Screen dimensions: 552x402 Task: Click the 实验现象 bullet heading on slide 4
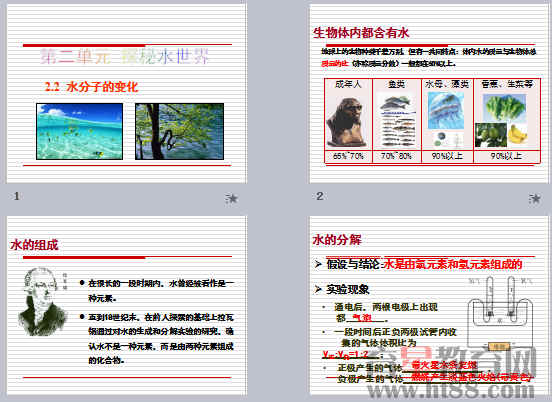tap(347, 289)
